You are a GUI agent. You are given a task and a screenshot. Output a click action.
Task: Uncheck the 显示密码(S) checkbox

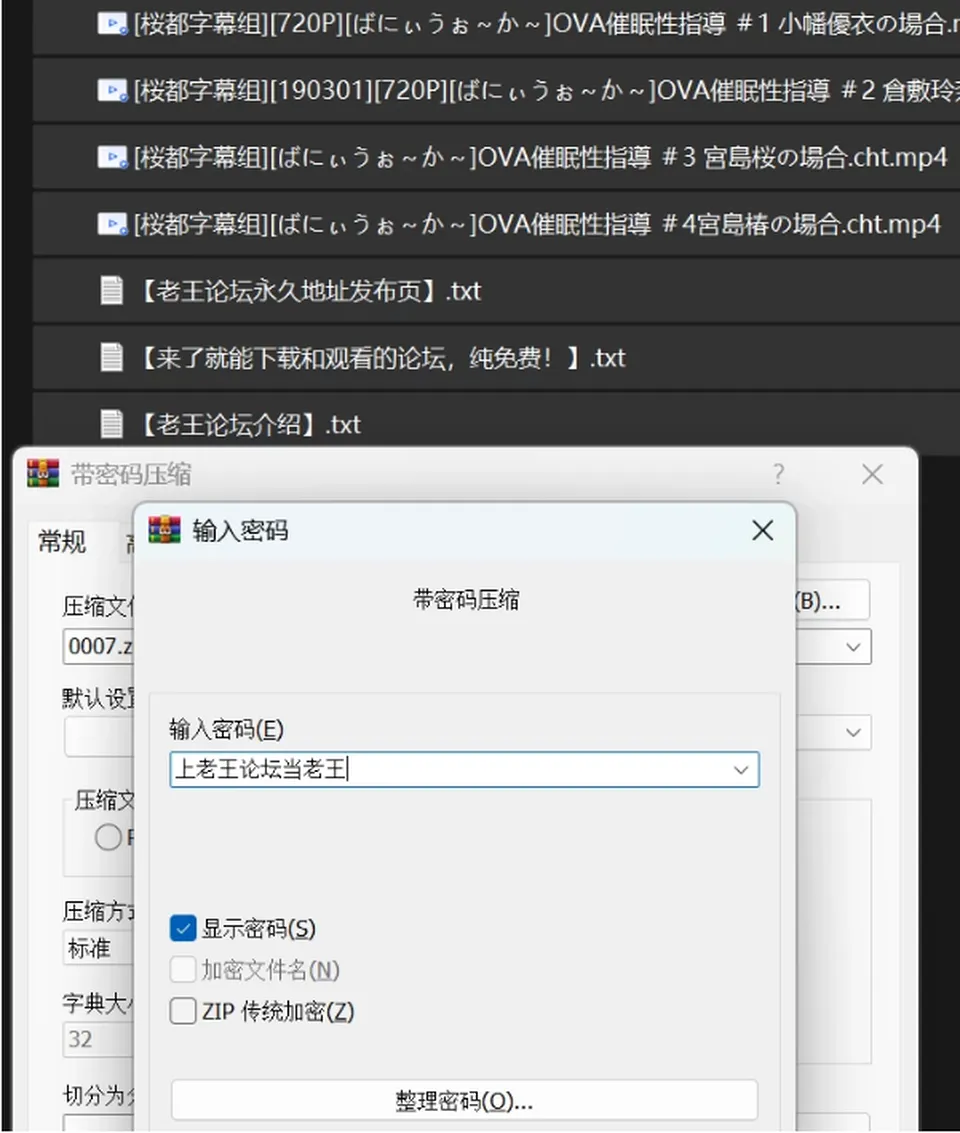pos(183,929)
